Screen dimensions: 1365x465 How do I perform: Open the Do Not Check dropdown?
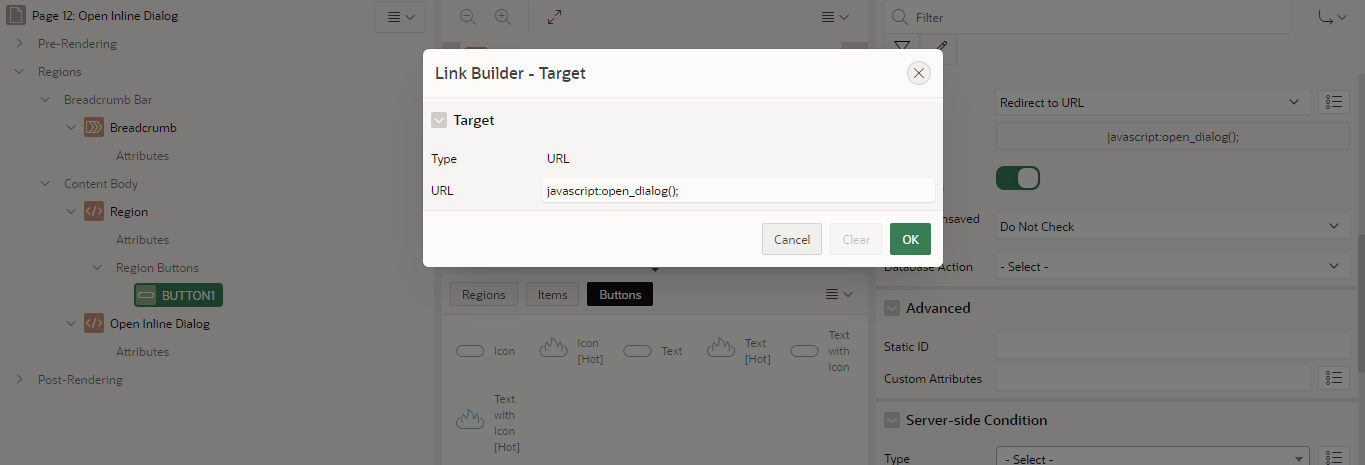1172,226
